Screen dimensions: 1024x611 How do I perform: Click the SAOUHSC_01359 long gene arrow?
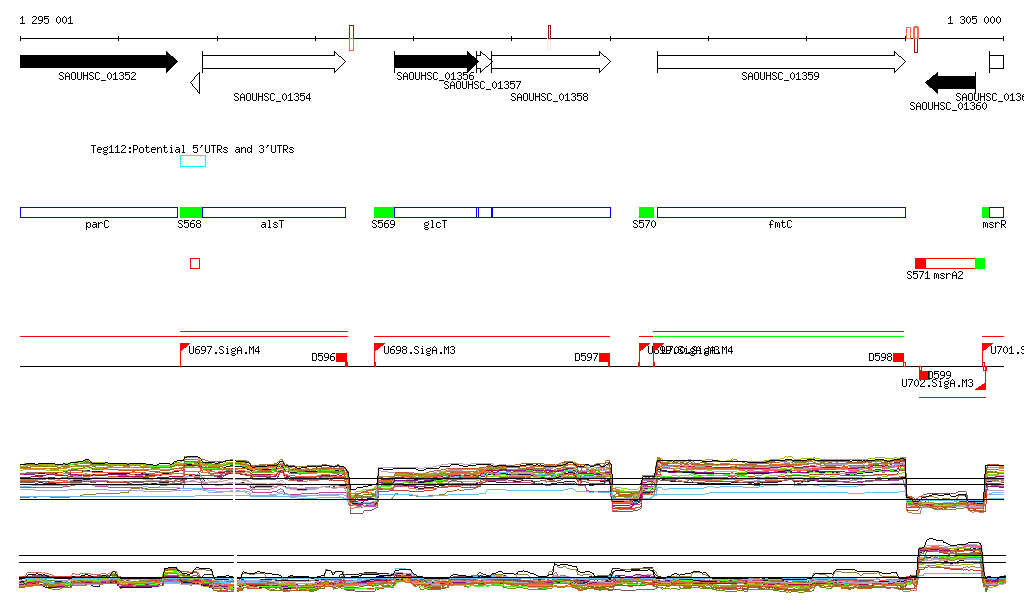click(x=782, y=62)
